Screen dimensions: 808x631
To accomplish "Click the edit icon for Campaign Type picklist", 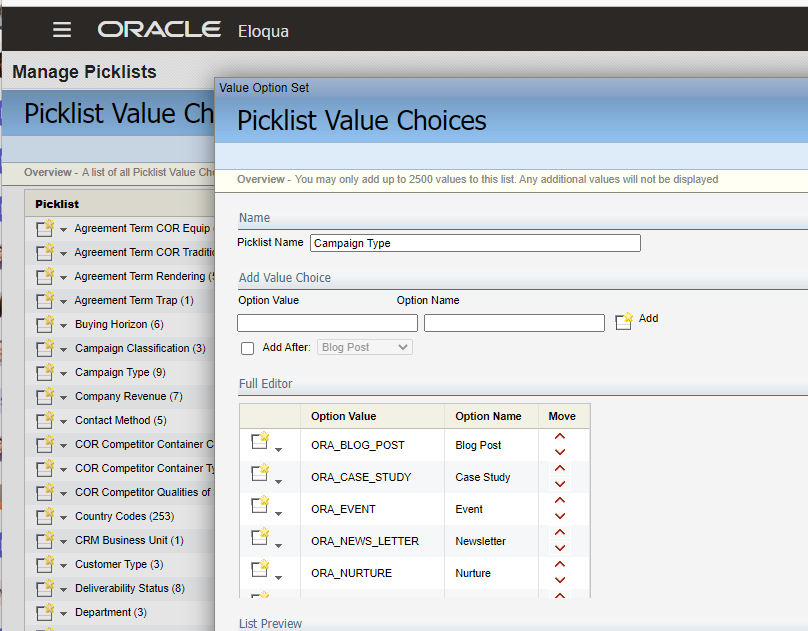I will (x=45, y=372).
